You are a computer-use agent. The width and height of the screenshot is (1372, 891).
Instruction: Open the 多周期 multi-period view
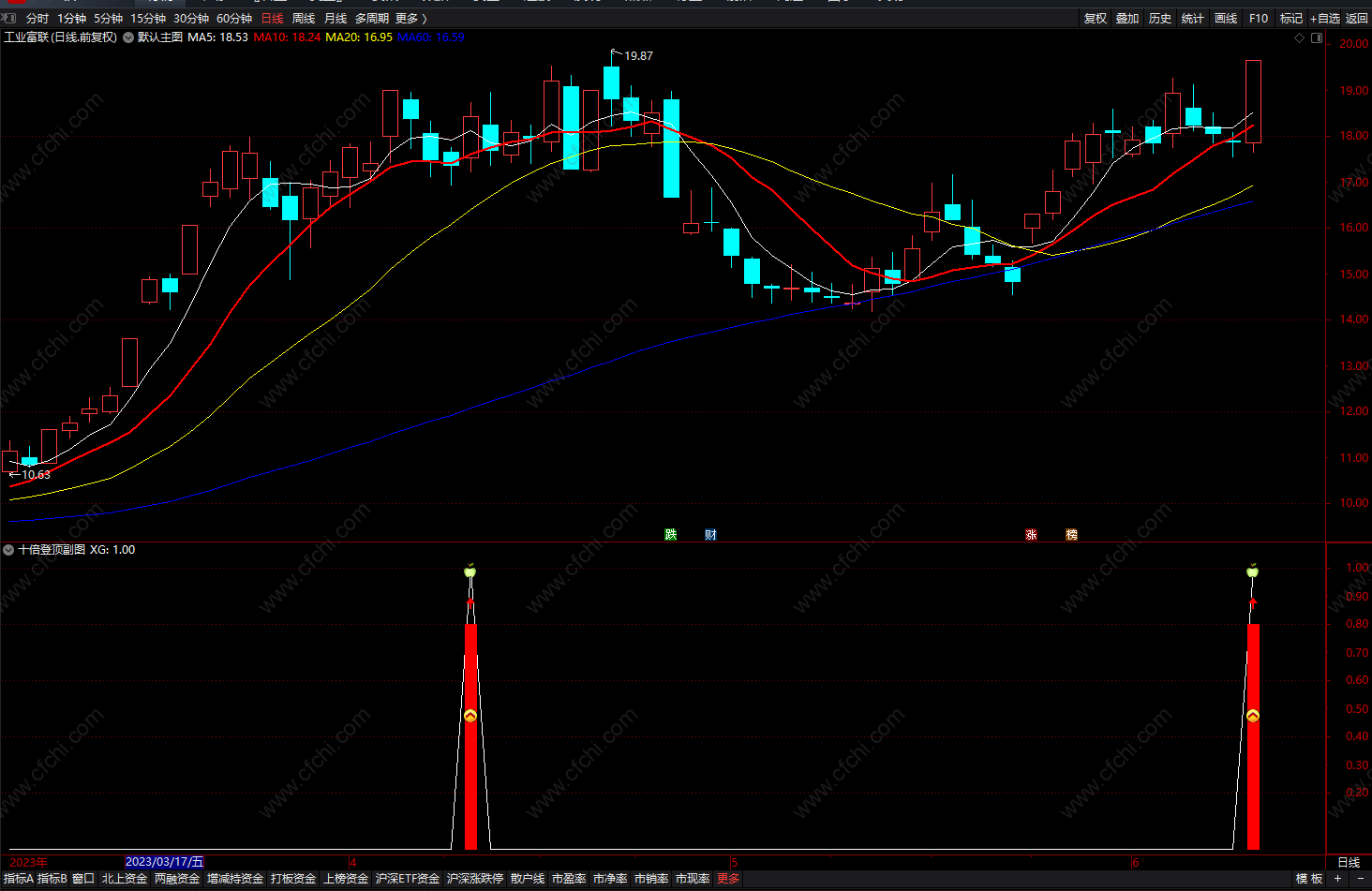[372, 19]
